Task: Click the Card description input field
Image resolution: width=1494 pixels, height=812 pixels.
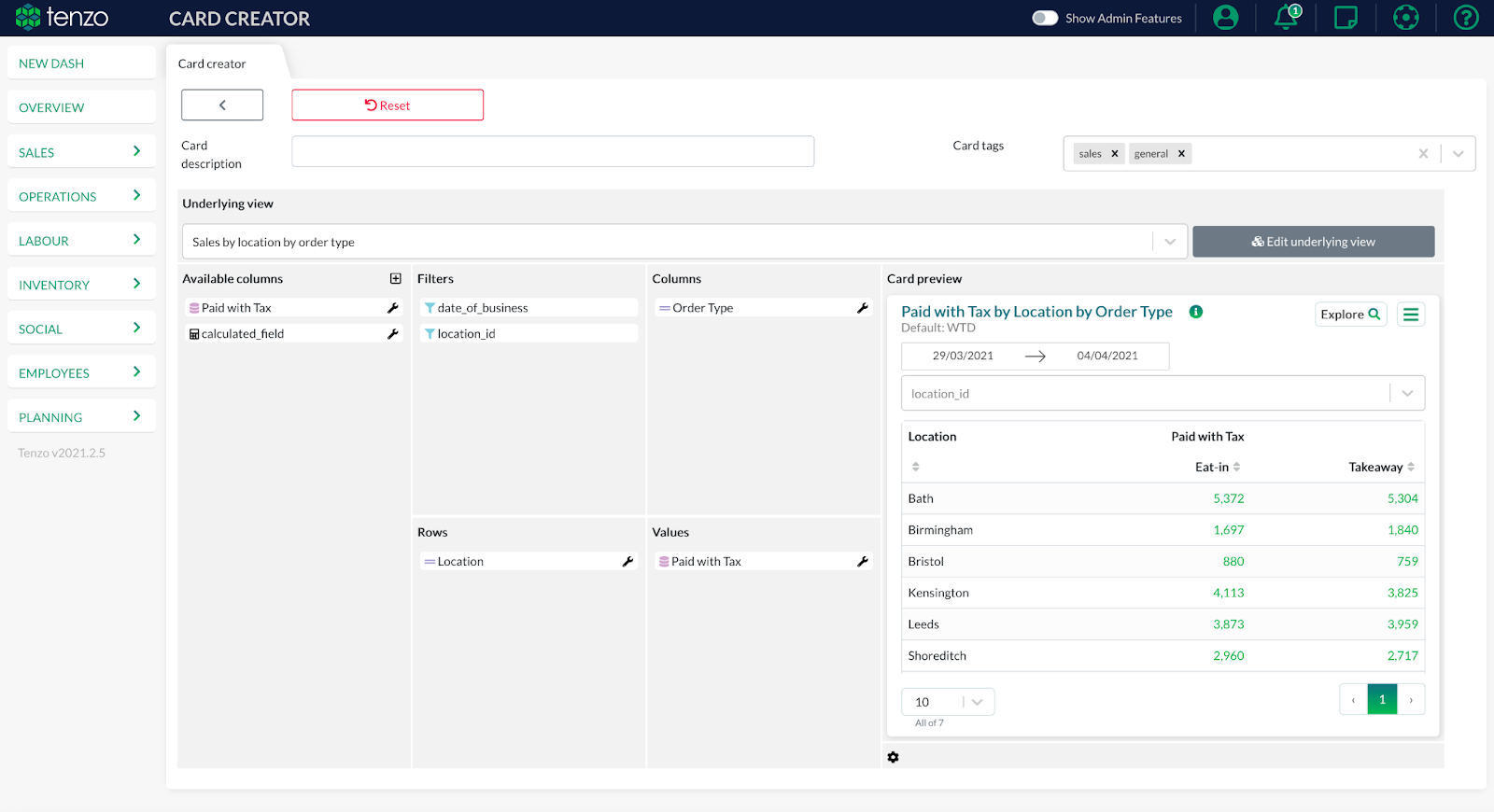Action: pos(553,151)
